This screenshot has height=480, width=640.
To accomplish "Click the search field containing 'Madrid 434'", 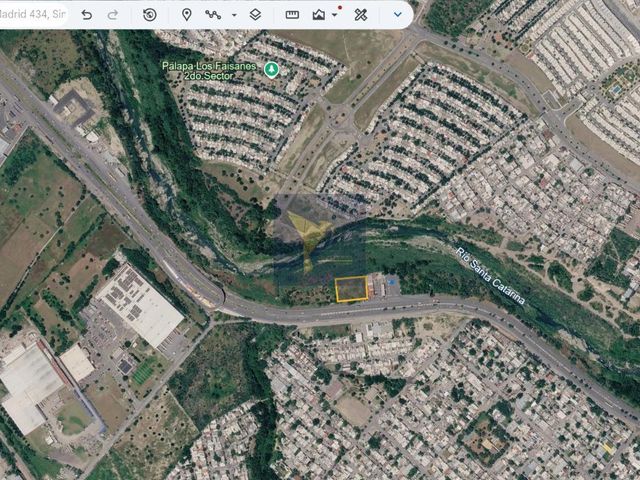I will (33, 15).
